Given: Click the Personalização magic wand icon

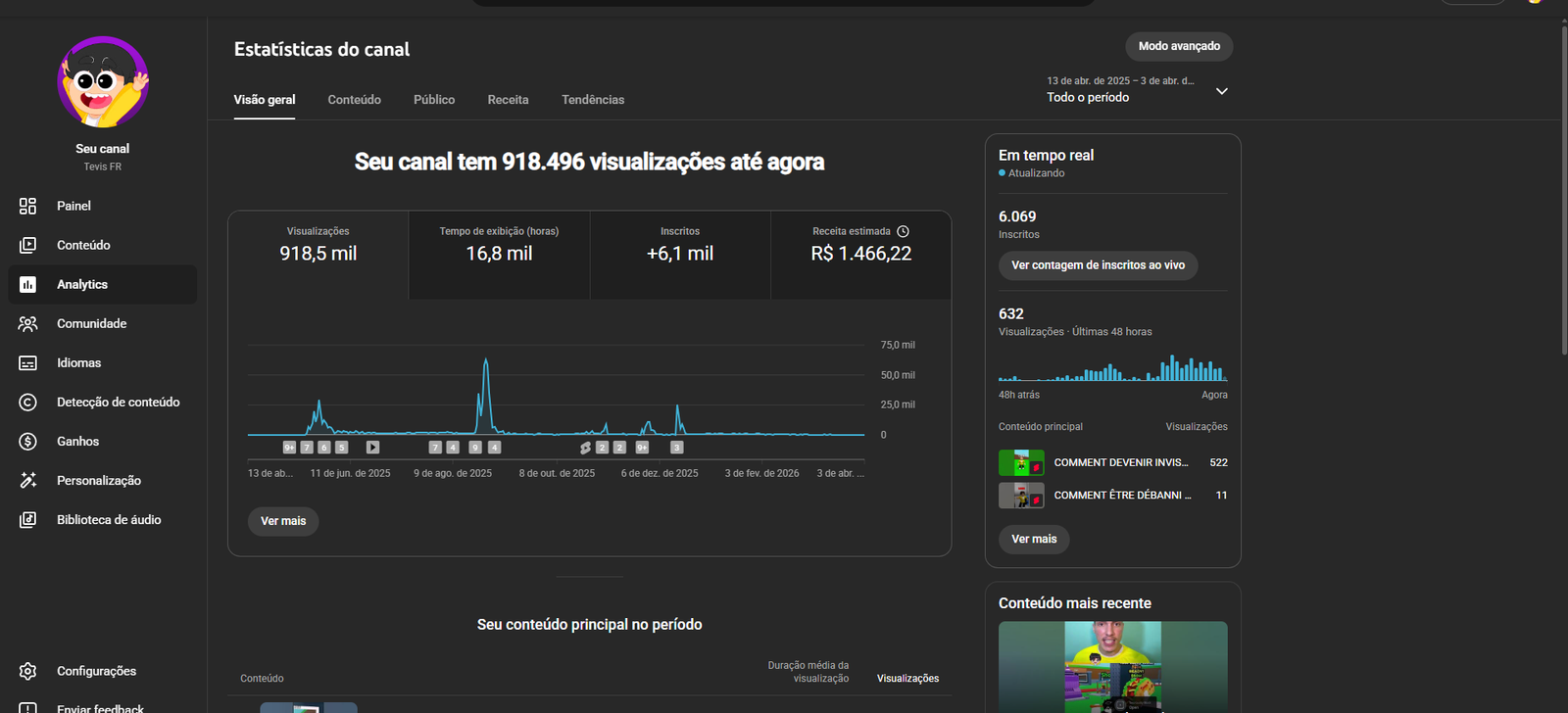Looking at the screenshot, I should (x=27, y=481).
